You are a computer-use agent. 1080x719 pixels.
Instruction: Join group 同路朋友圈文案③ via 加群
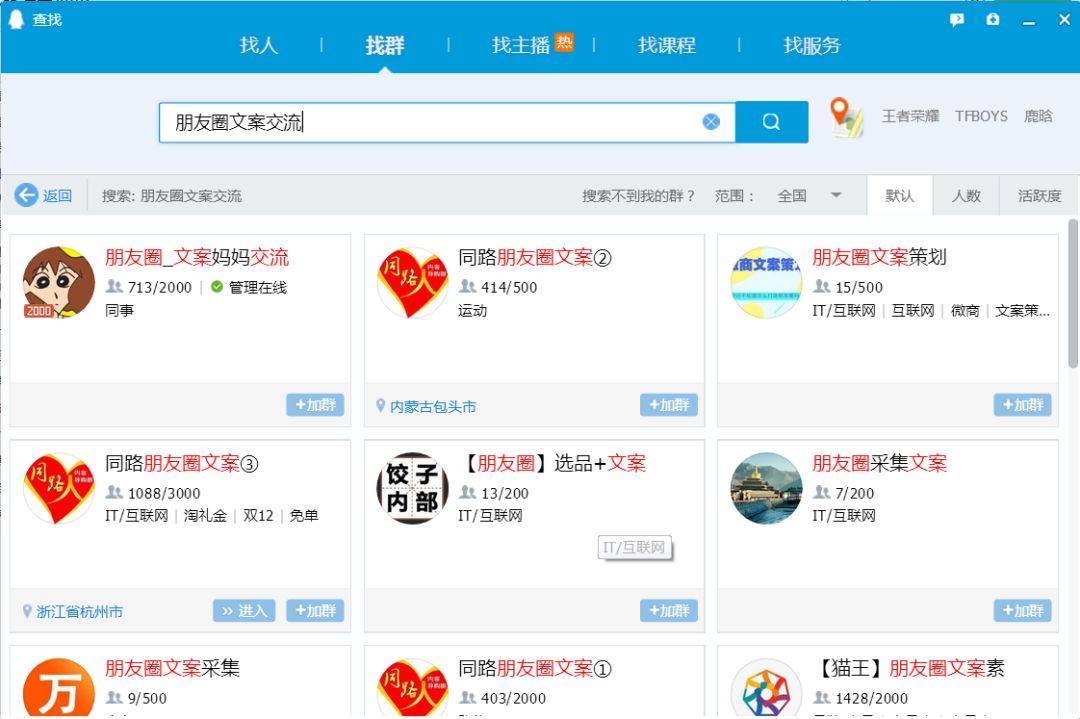(315, 610)
